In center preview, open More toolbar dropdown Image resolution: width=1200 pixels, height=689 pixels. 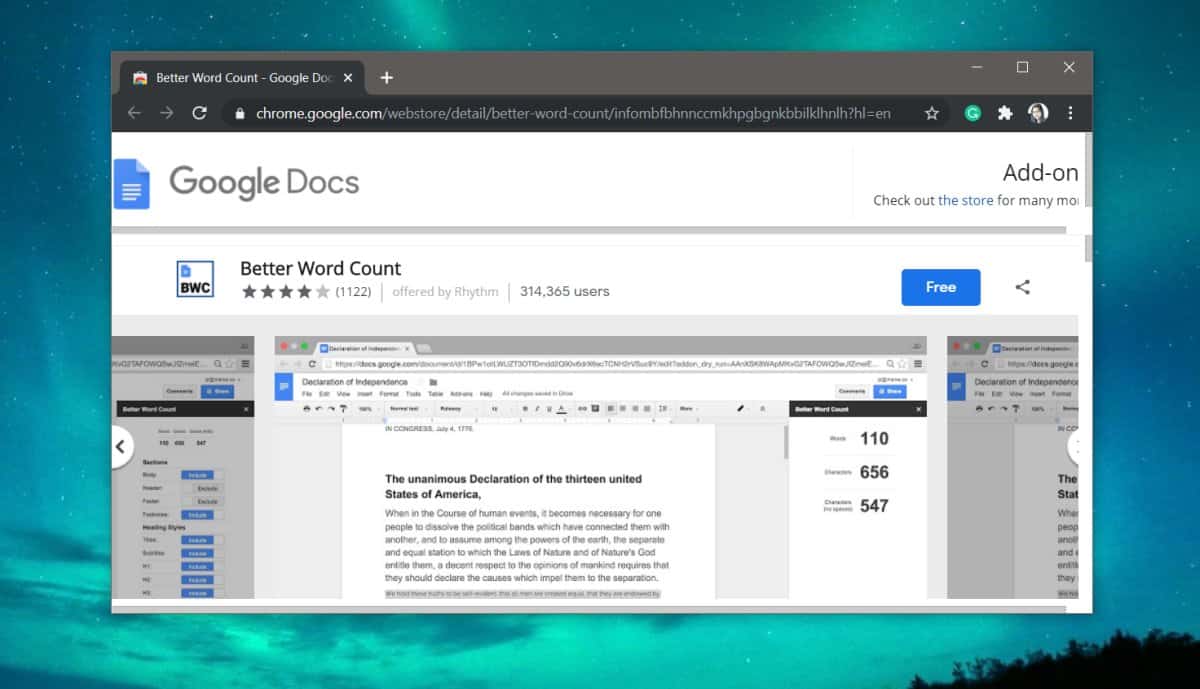click(x=688, y=408)
